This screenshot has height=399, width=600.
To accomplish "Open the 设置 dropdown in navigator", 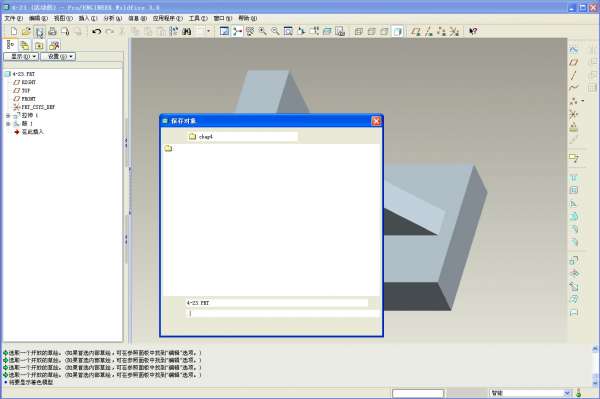I will pos(58,57).
